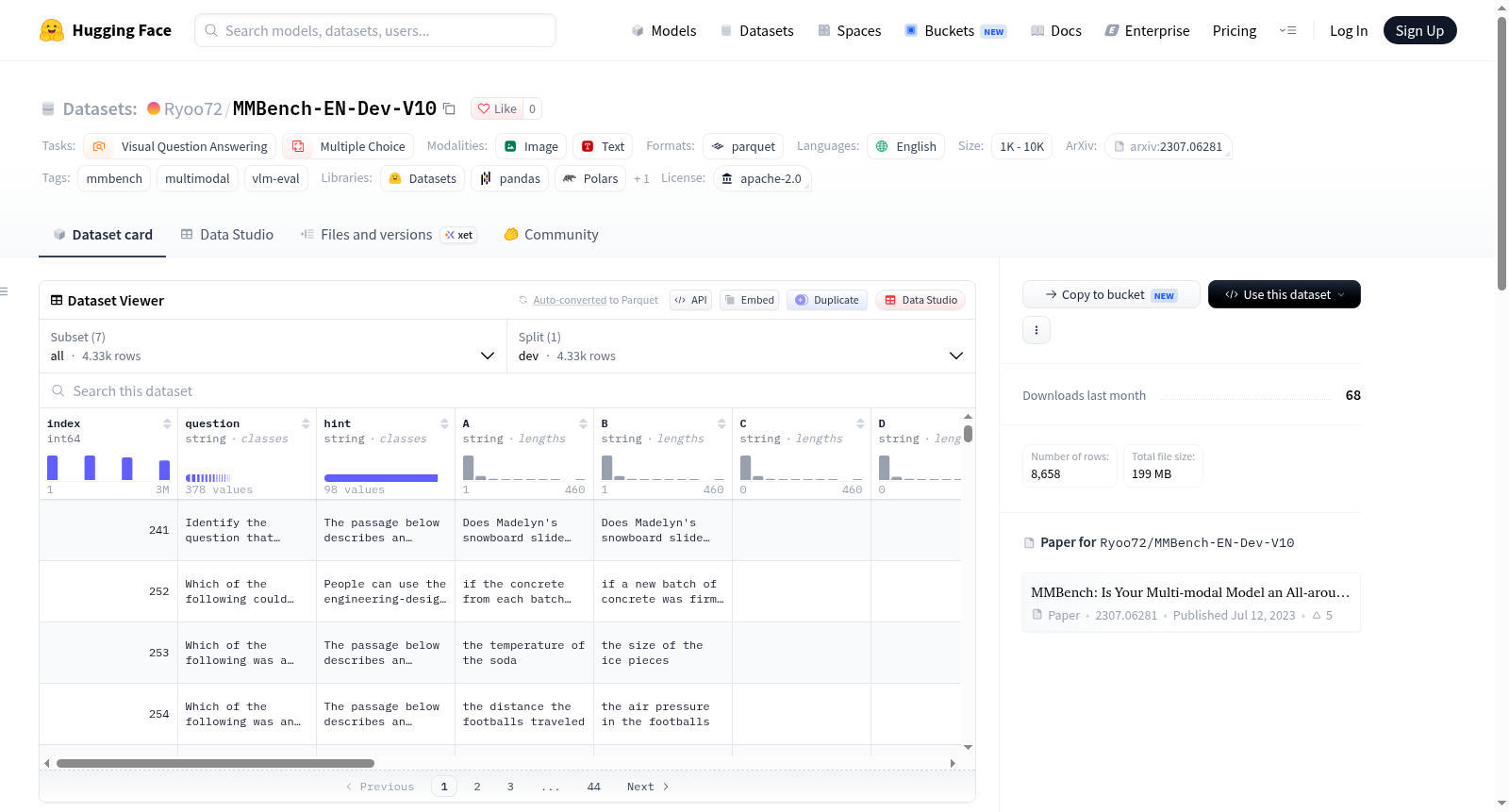This screenshot has width=1509, height=812.
Task: Open the arxiv:2307.06281 link
Action: [1169, 146]
